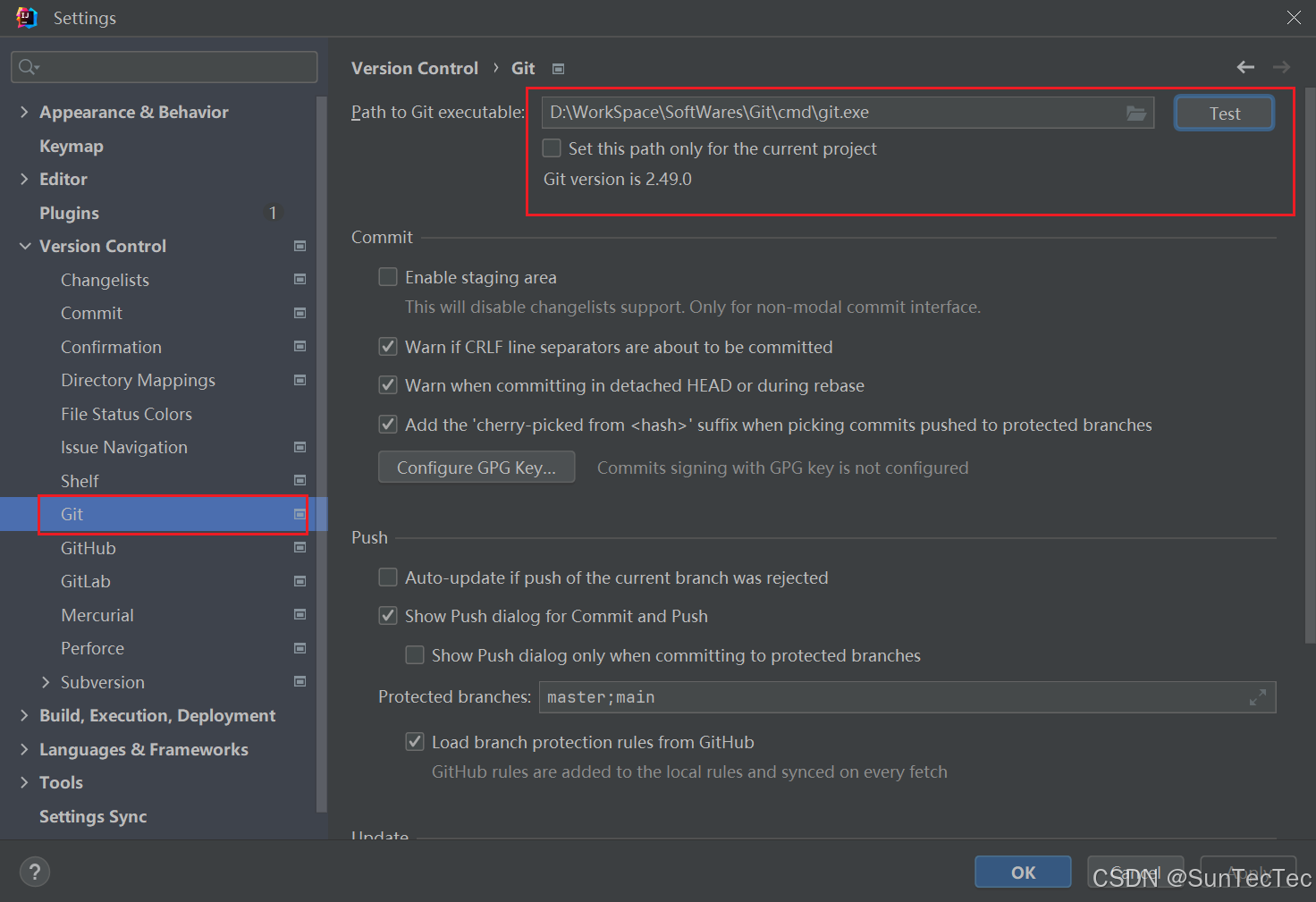
Task: Open the Plugins settings page
Action: 69,213
